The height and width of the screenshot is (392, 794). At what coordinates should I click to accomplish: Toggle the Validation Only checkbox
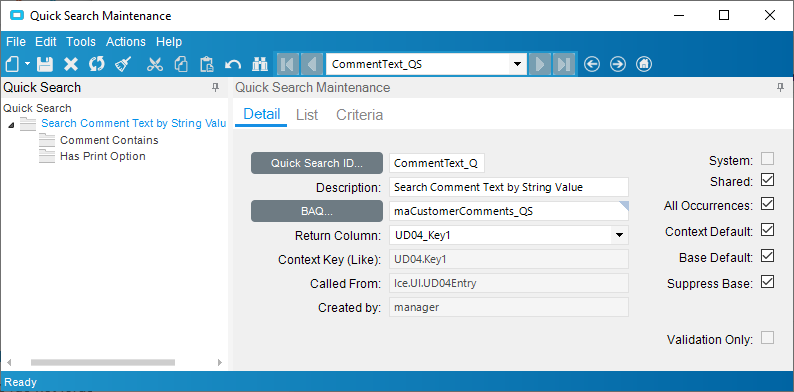[x=768, y=338]
